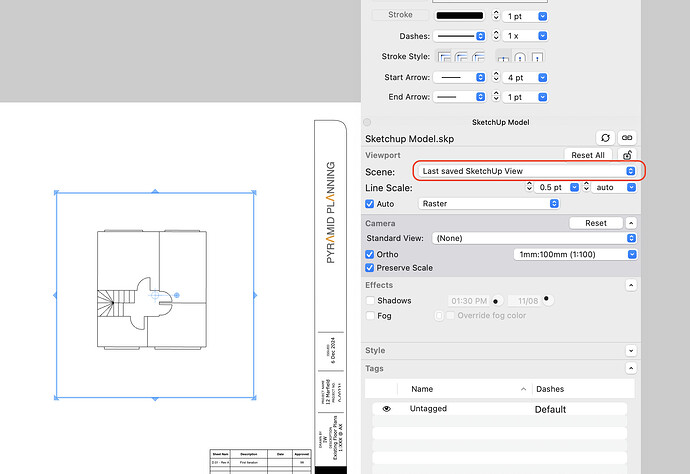Sort tags by the Name column header
Viewport: 690px width, 474px height.
(x=423, y=388)
